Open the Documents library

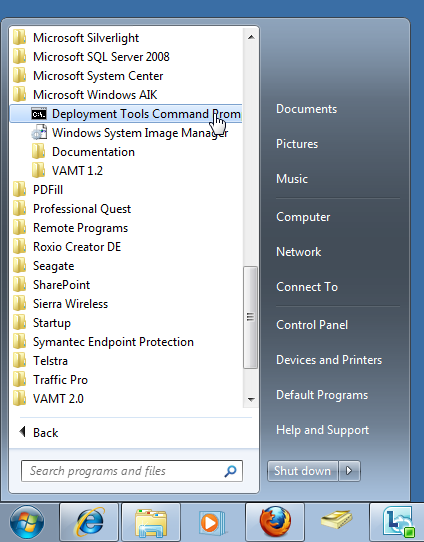[306, 109]
